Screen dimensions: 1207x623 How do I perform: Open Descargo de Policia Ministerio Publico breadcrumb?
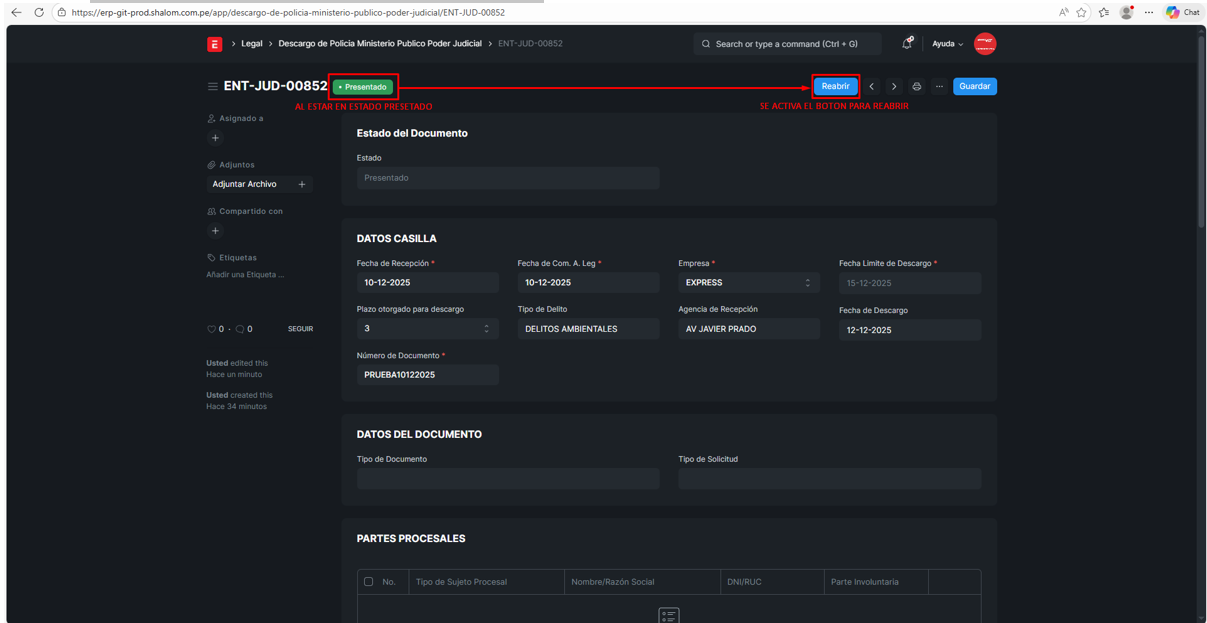379,44
